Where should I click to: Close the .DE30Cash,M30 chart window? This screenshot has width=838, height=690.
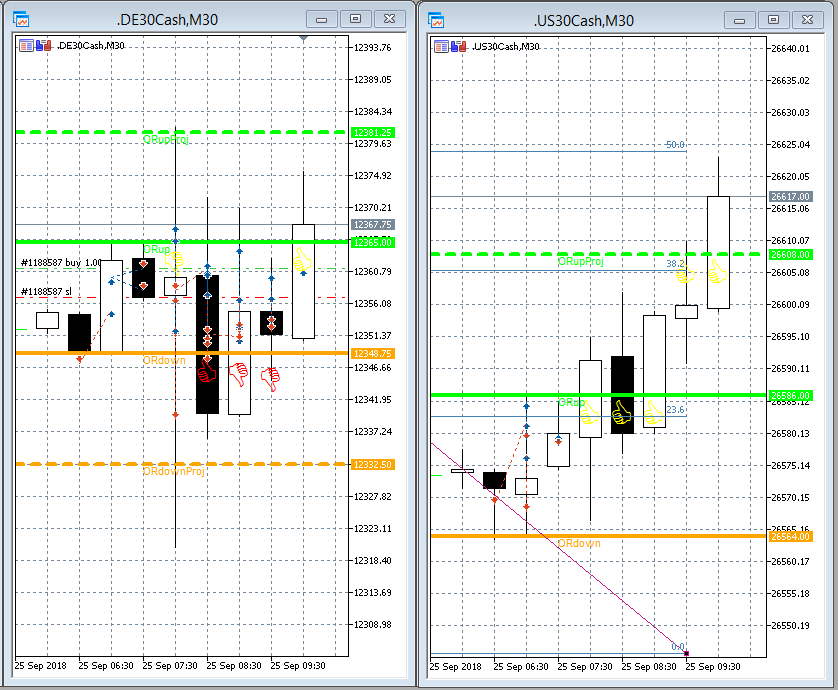(390, 19)
